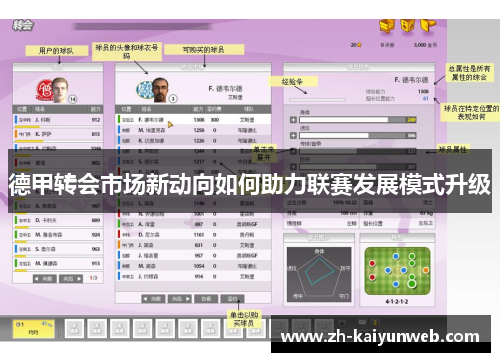Select user team player J. with ability 912
500x362 pixels.
pyautogui.click(x=58, y=120)
